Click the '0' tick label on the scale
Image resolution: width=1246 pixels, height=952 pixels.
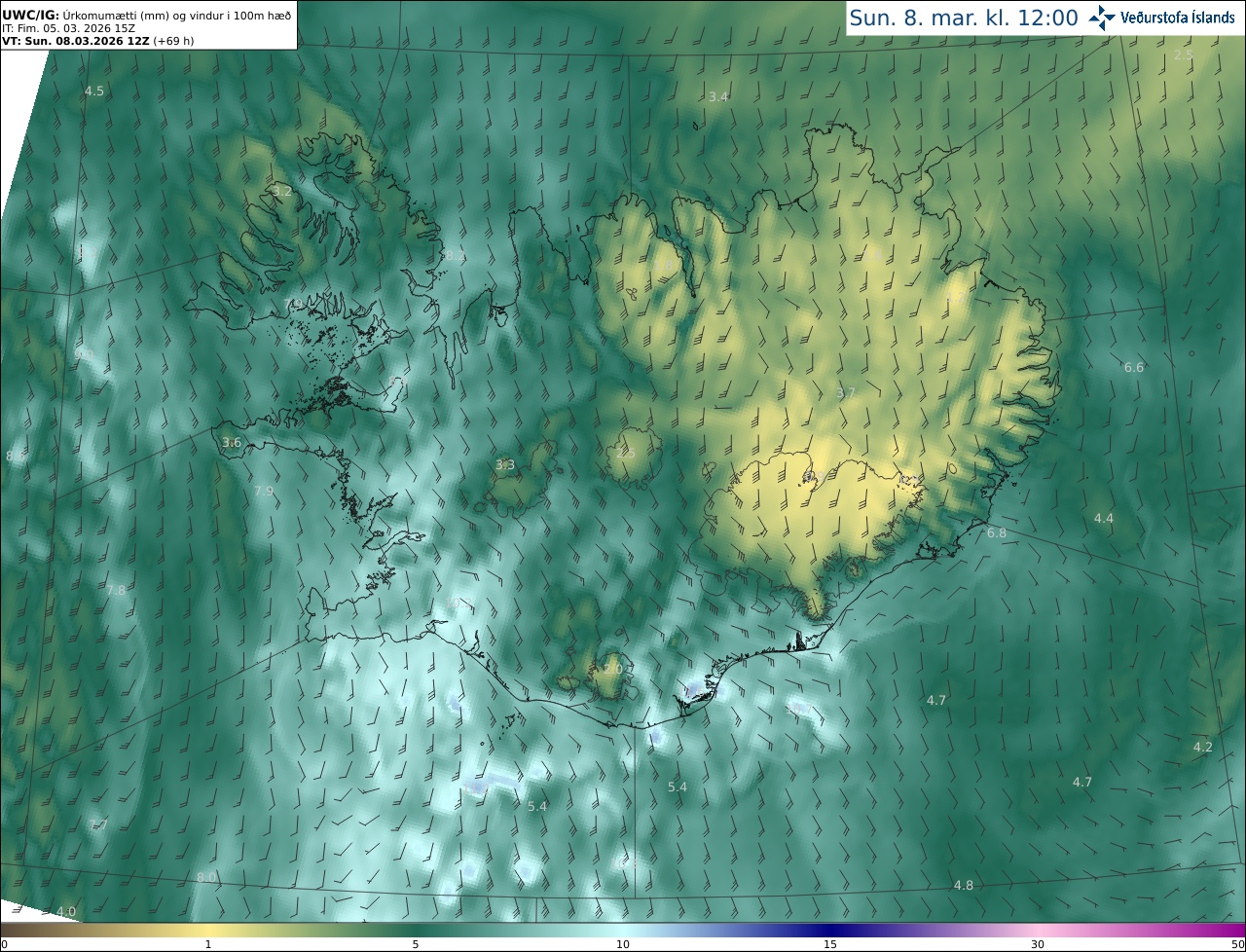tap(4, 944)
